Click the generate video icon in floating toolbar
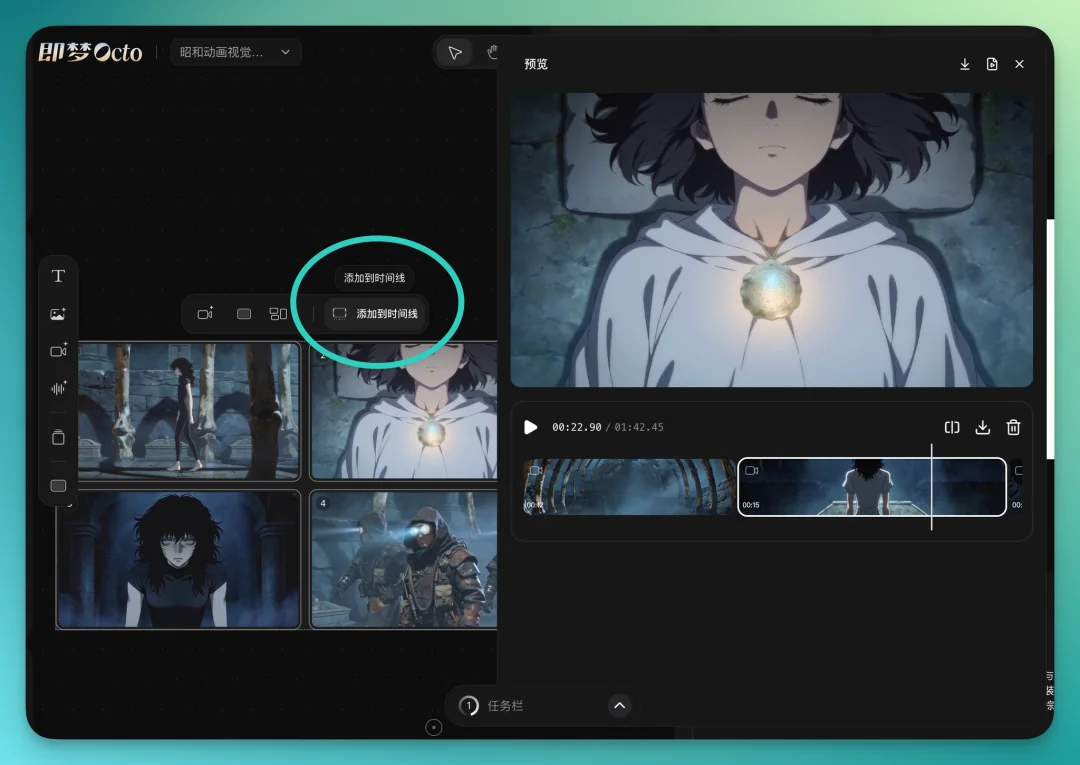1080x765 pixels. (x=205, y=314)
